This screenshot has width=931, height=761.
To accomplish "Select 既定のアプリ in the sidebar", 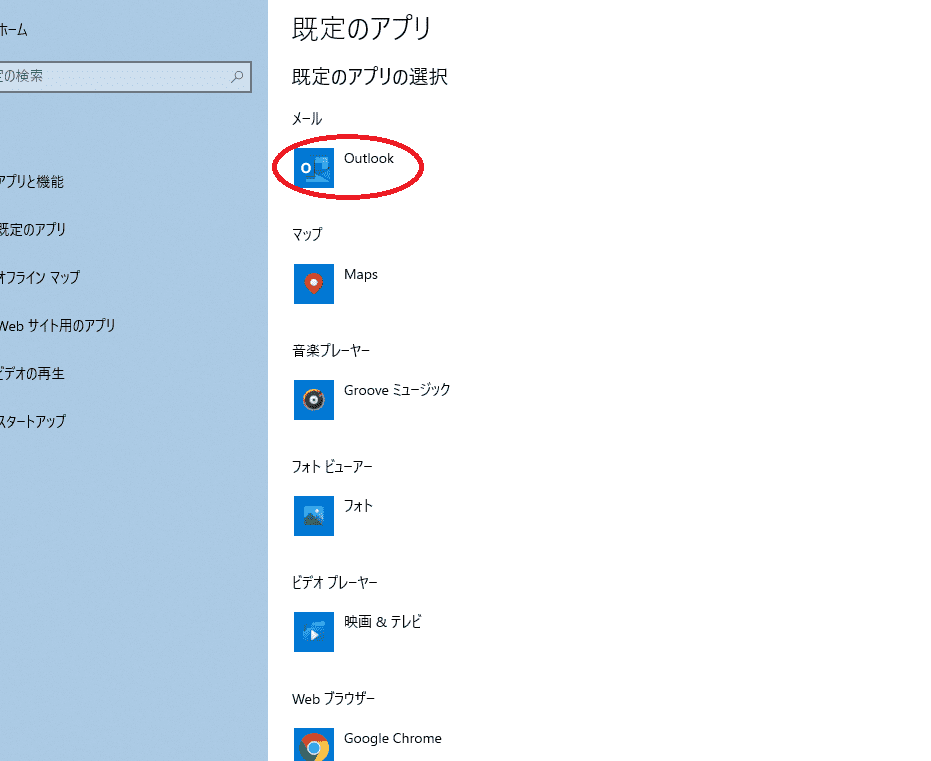I will coord(33,230).
